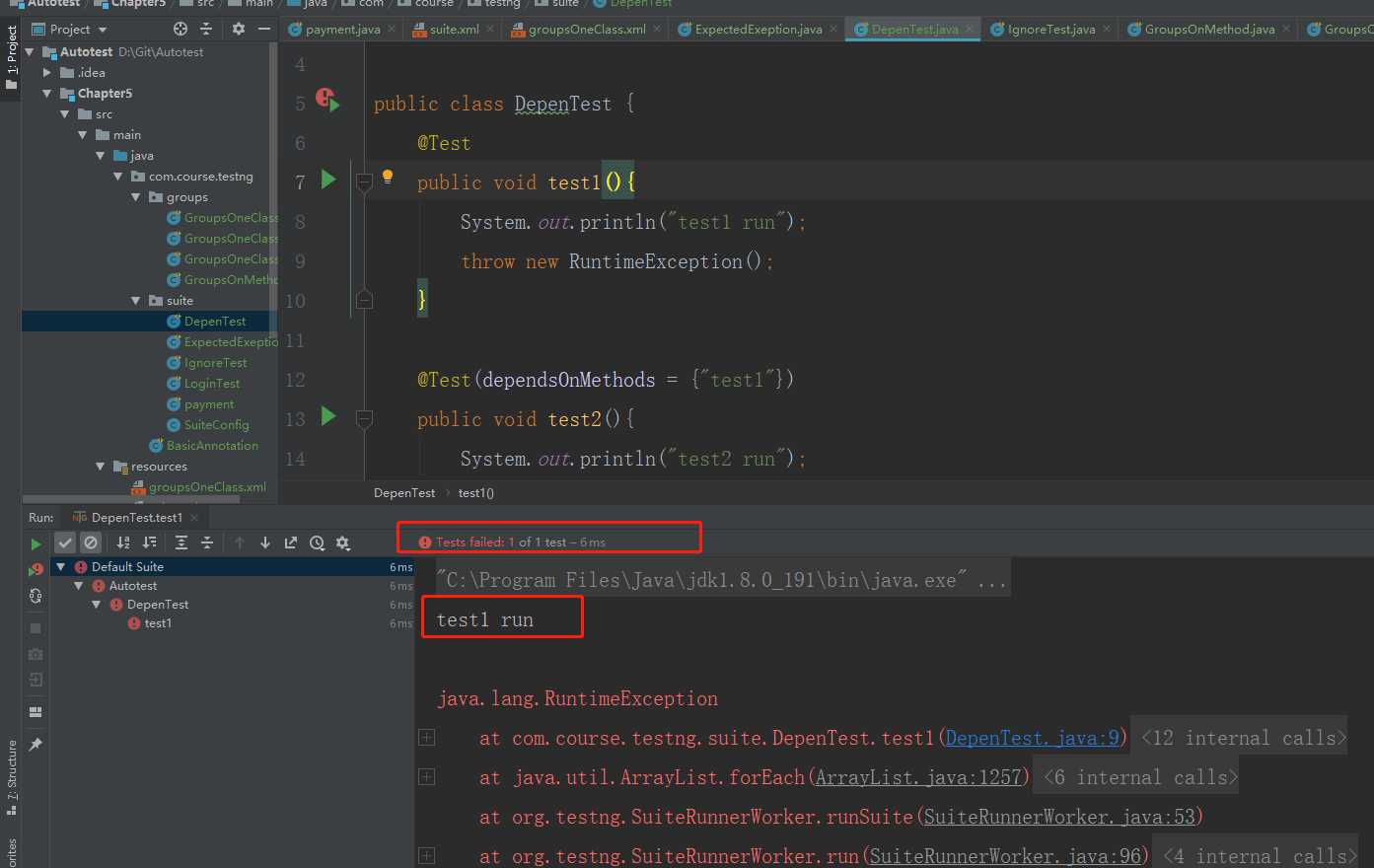Click the dump threads camera icon
Screen dimensions: 1374x868
point(36,654)
